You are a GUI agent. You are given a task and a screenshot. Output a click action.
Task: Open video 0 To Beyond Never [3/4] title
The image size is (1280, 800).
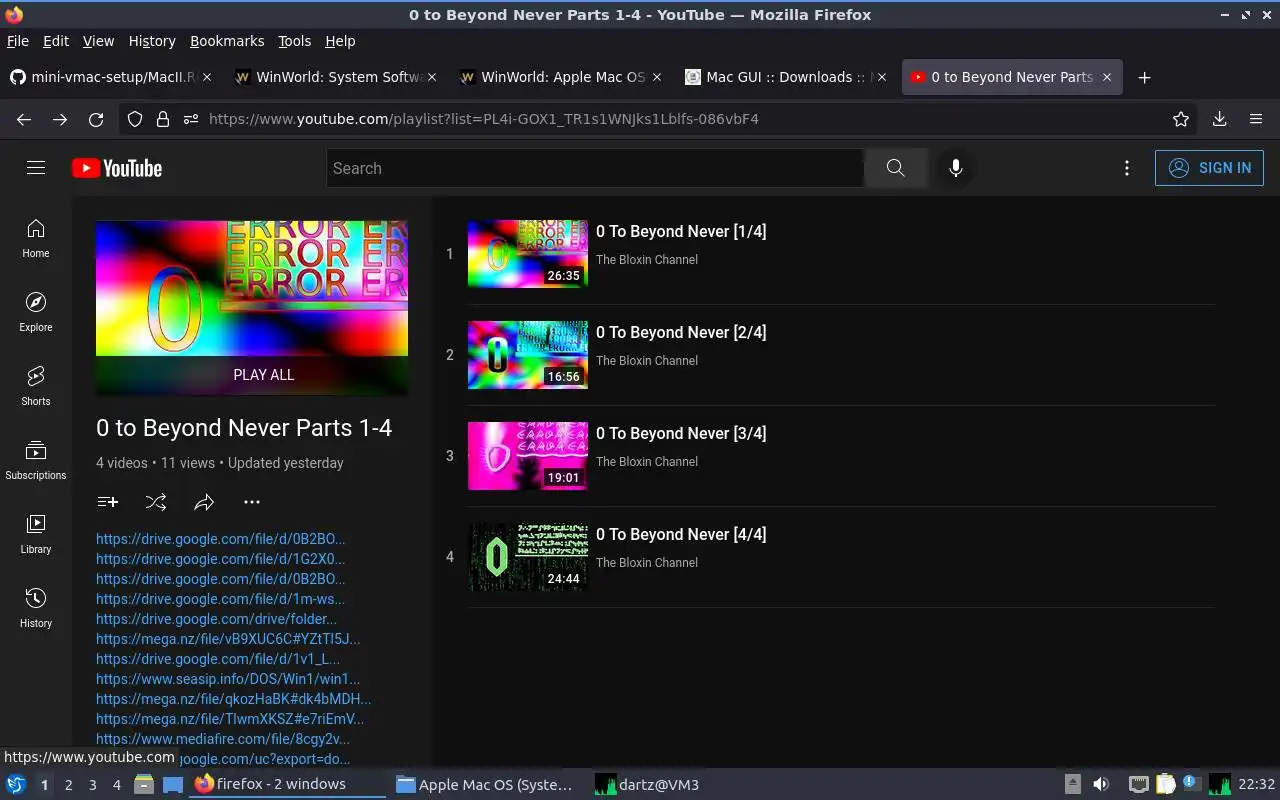(681, 433)
